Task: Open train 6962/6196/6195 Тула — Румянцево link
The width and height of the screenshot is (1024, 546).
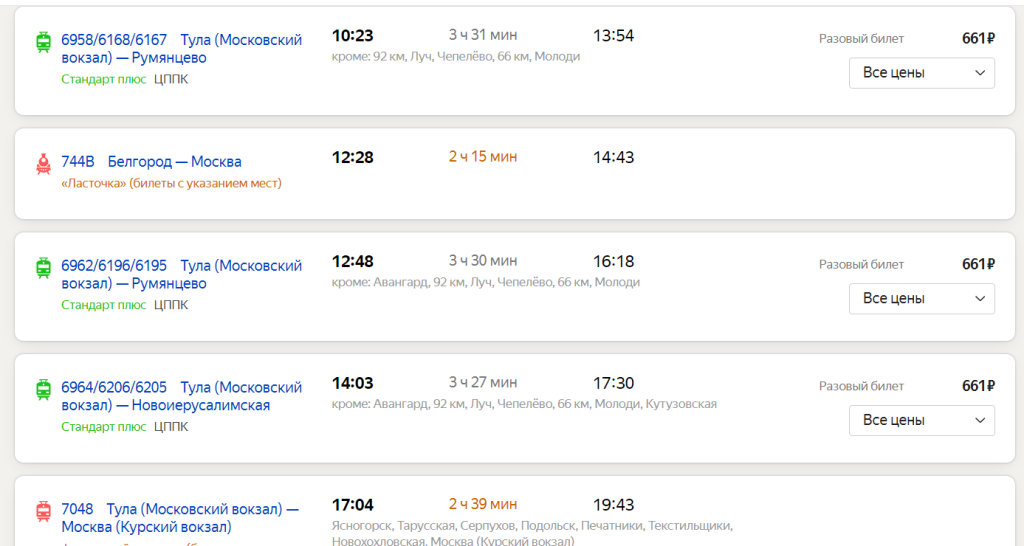Action: point(181,275)
